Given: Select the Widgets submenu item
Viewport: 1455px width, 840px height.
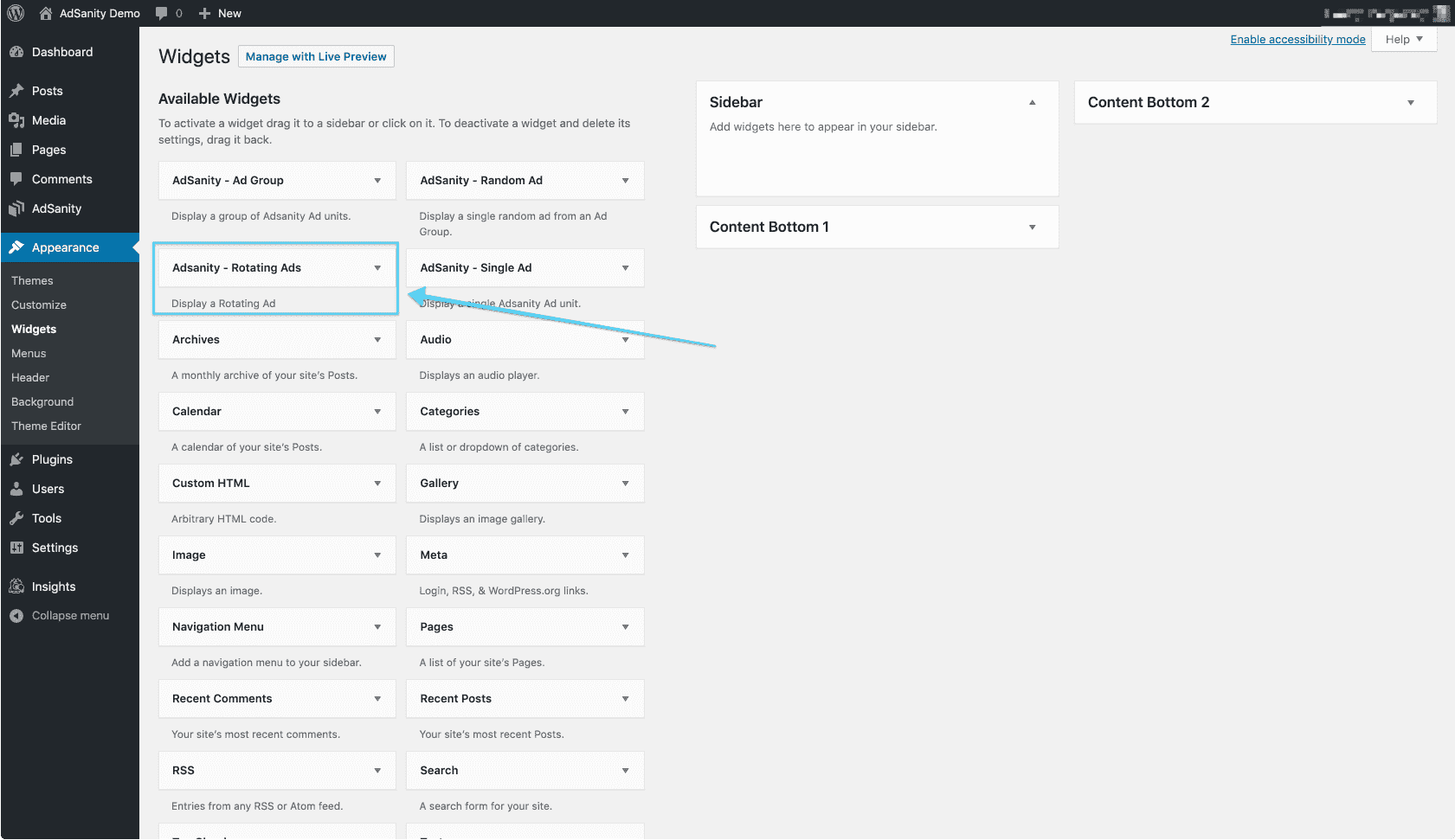Looking at the screenshot, I should 34,330.
